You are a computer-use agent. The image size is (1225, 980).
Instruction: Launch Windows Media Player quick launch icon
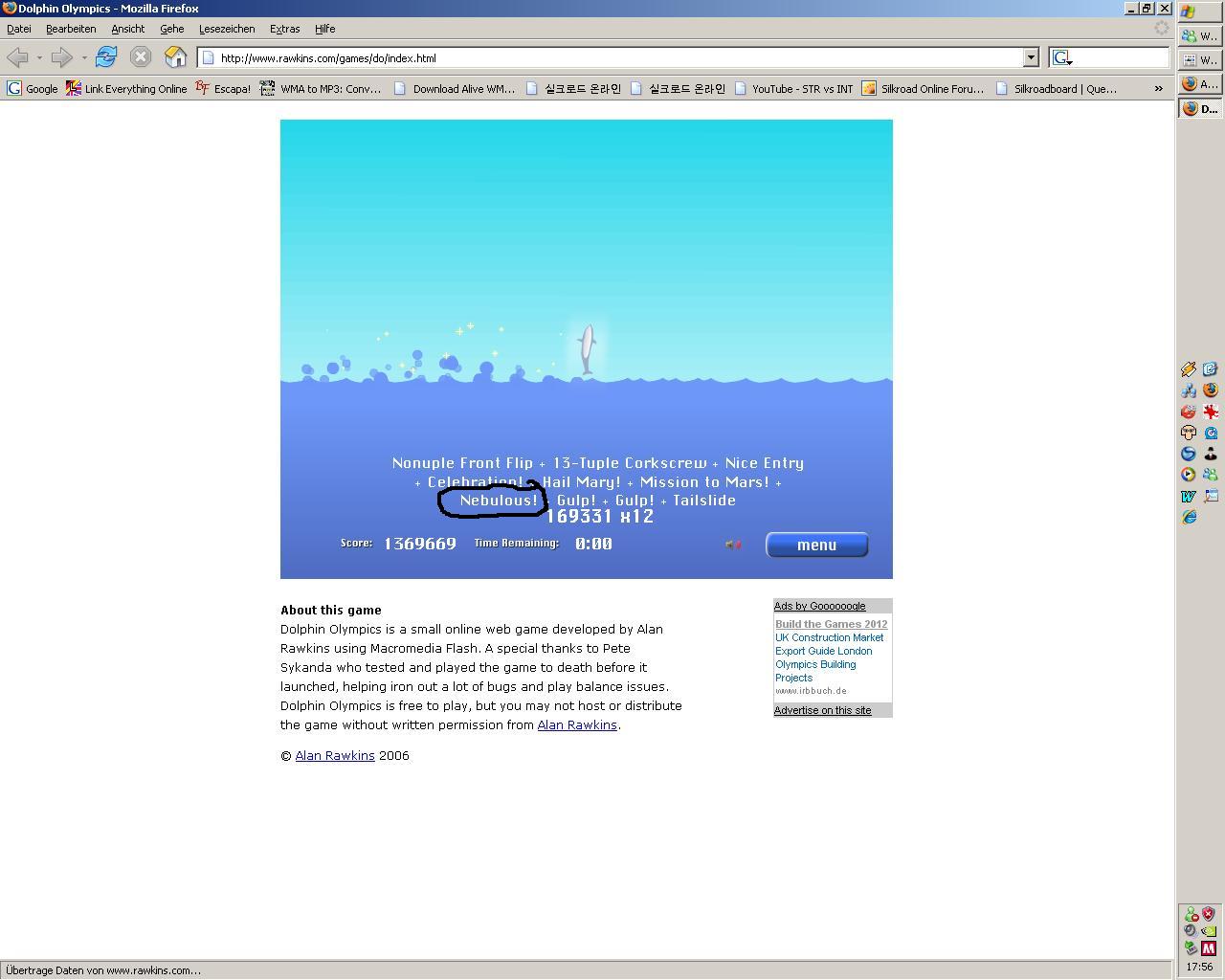click(x=1189, y=475)
